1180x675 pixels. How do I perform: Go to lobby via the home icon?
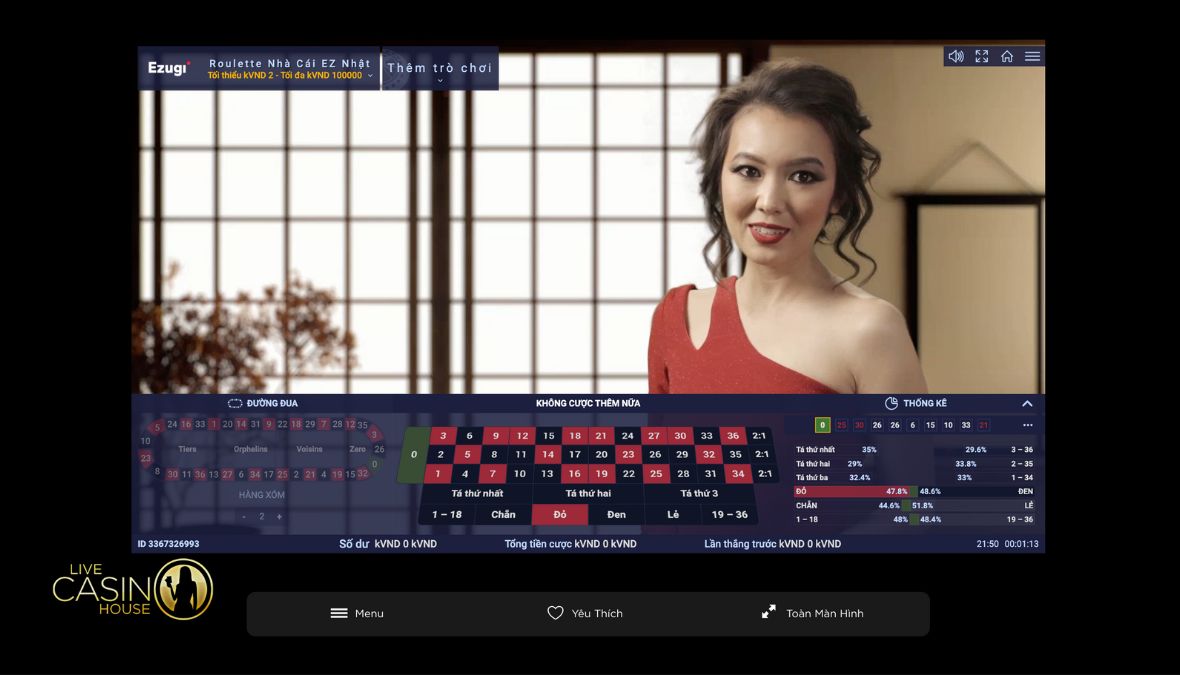1007,57
